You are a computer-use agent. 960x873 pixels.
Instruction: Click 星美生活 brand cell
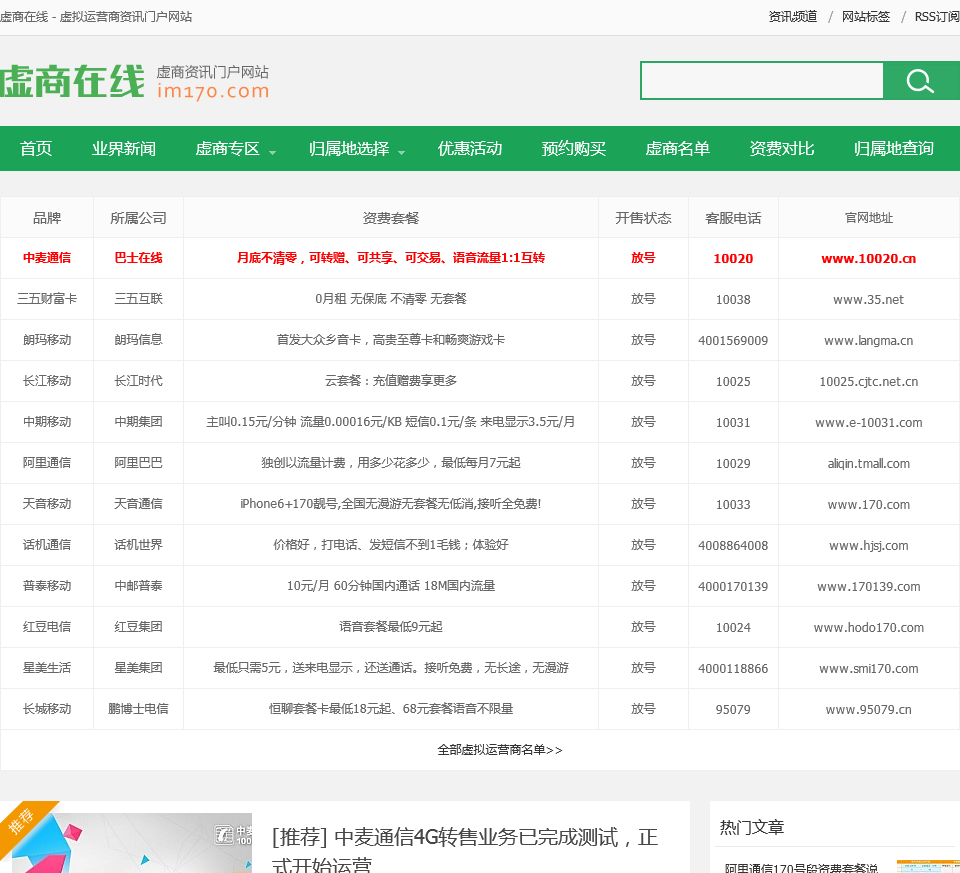[x=47, y=668]
